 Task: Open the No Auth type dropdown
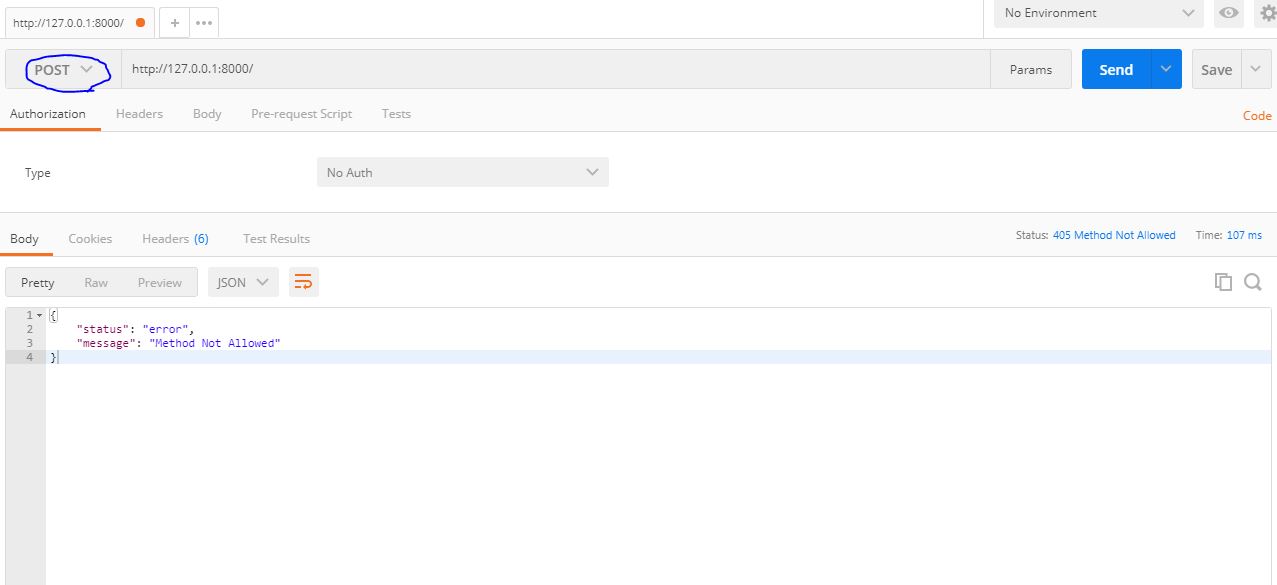pyautogui.click(x=462, y=173)
